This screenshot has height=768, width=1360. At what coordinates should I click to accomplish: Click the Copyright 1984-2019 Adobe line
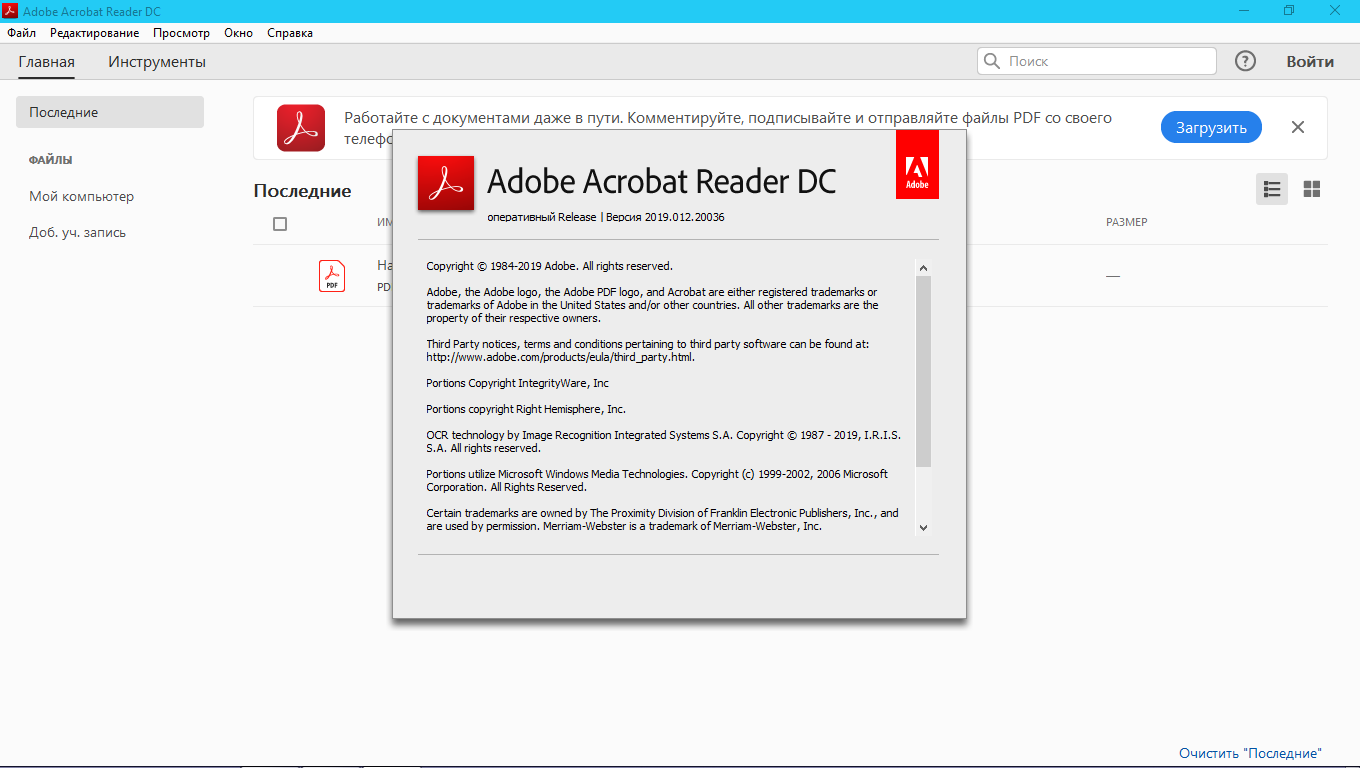pos(549,266)
